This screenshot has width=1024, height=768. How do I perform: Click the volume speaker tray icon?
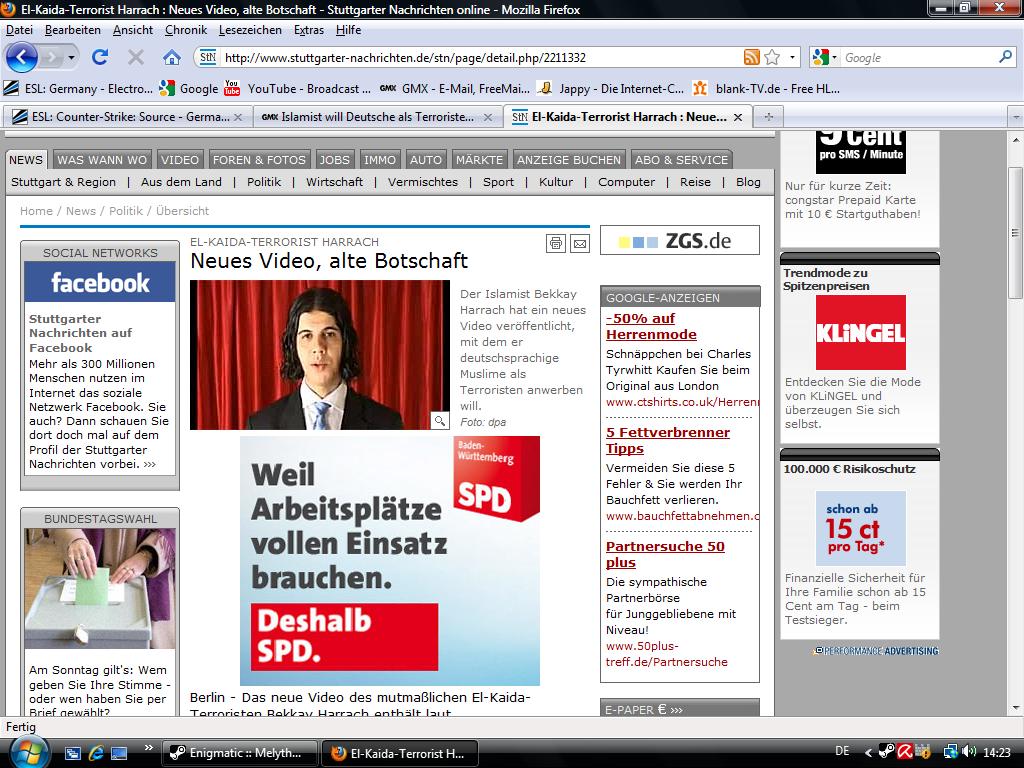(969, 752)
